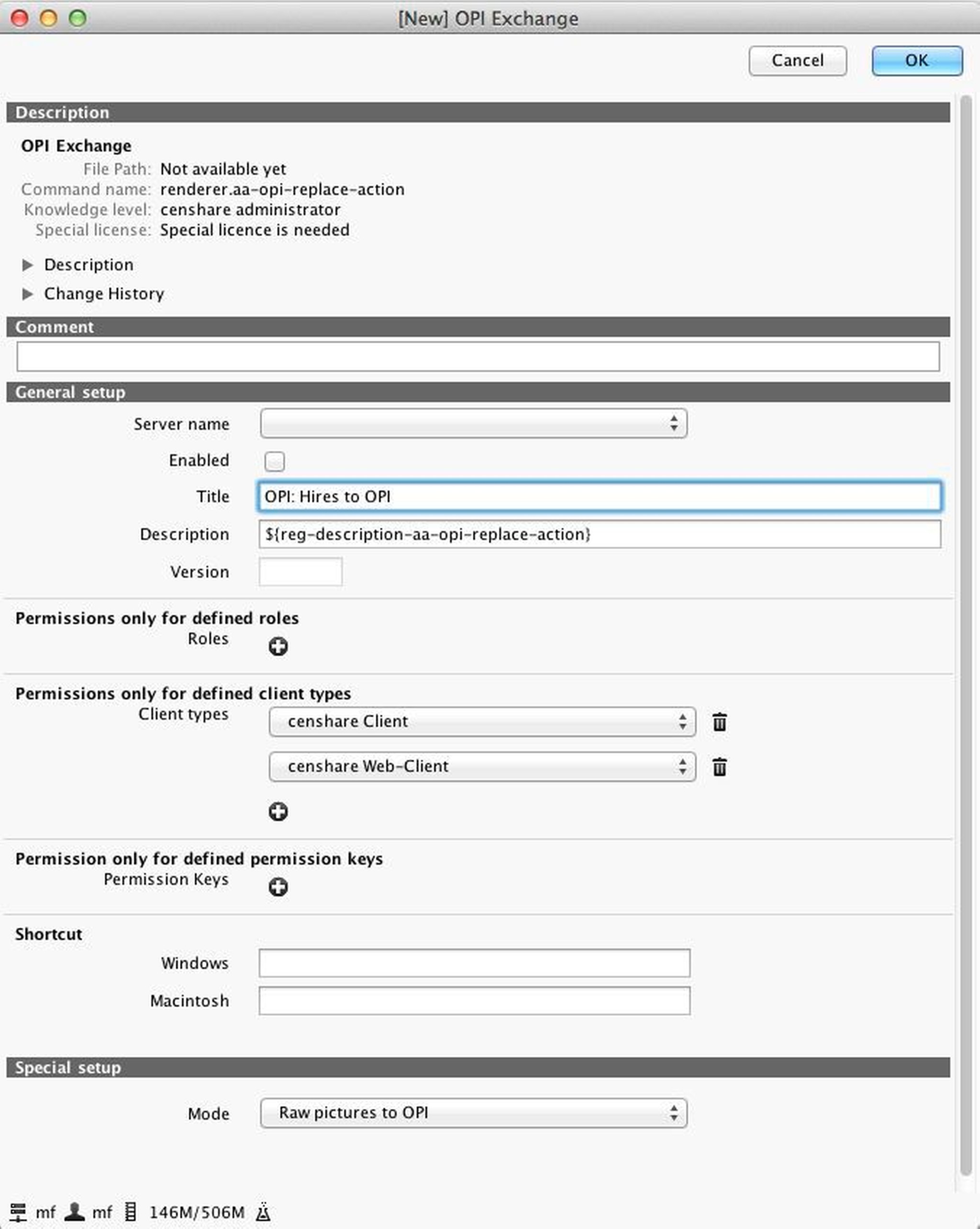Image resolution: width=980 pixels, height=1229 pixels.
Task: Click the Cancel button
Action: [798, 60]
